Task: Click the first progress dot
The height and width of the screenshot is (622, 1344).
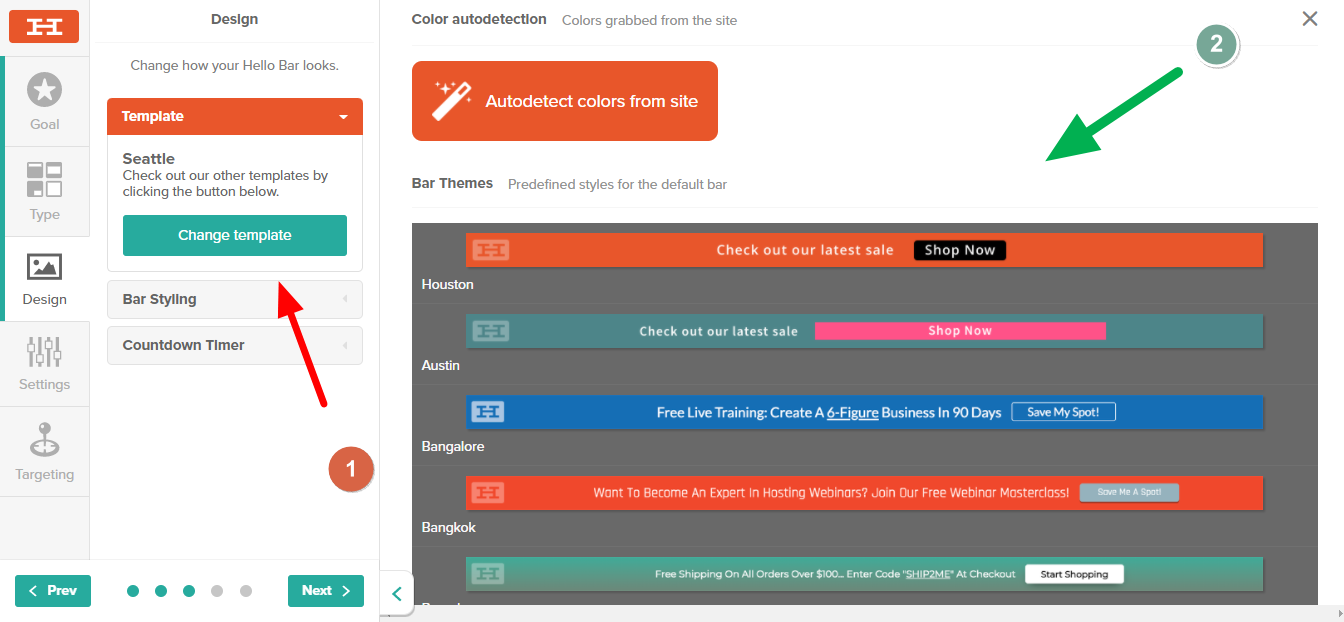Action: (x=133, y=591)
